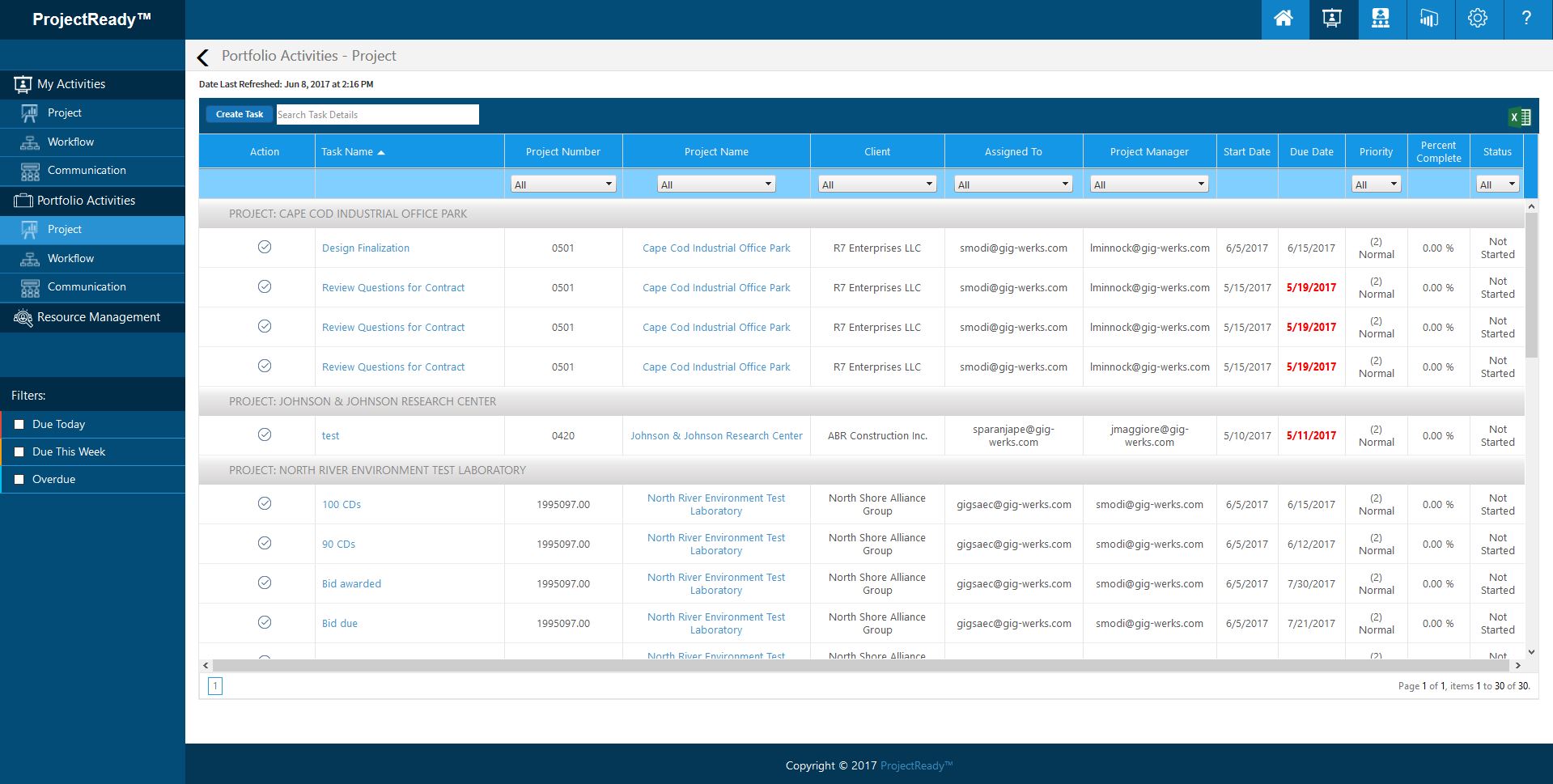Screen dimensions: 1553x784
Task: Open the Johnson & Johnson Research Center link
Action: 715,435
